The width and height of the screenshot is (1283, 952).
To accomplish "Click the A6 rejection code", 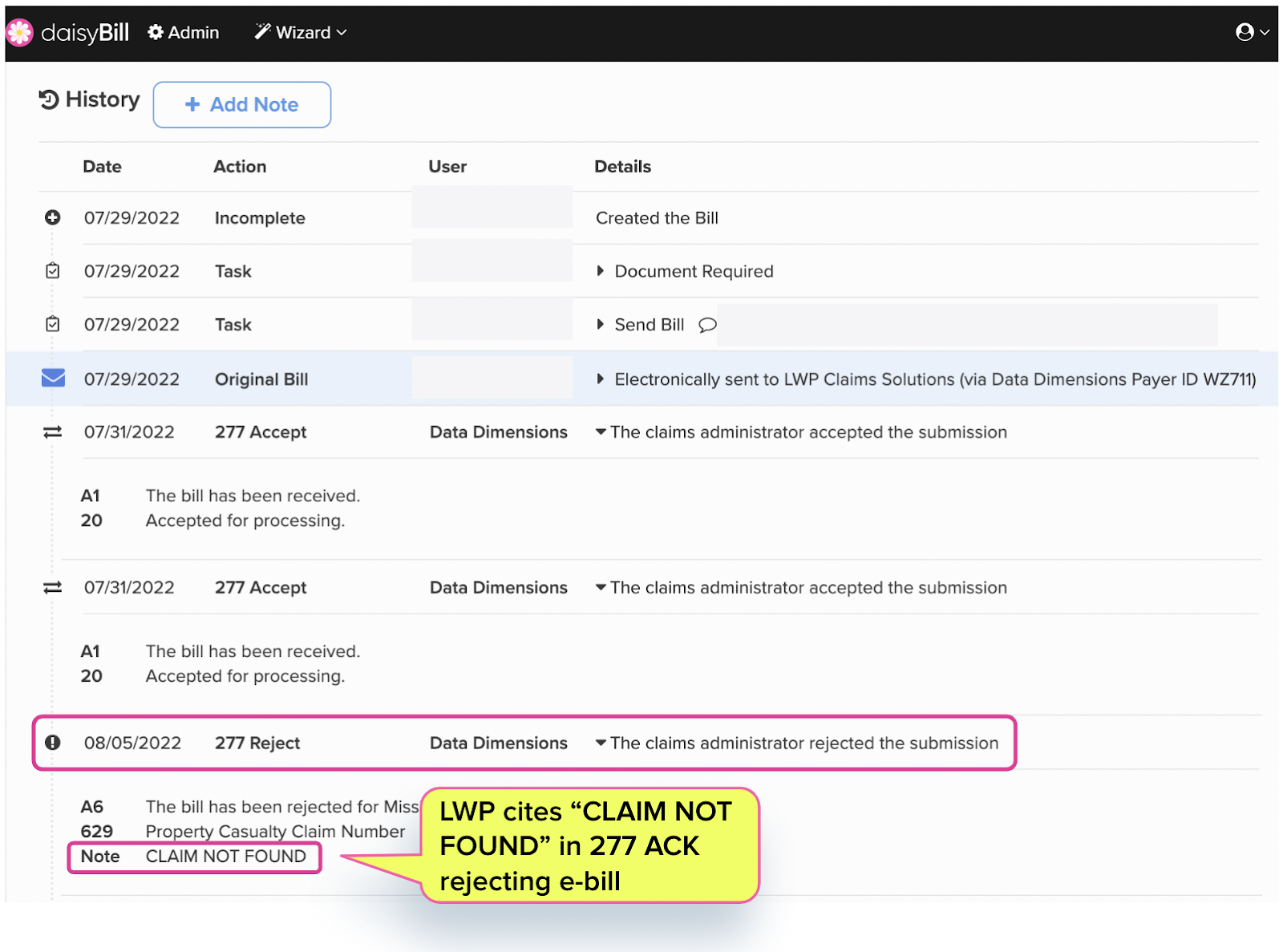I will 92,807.
